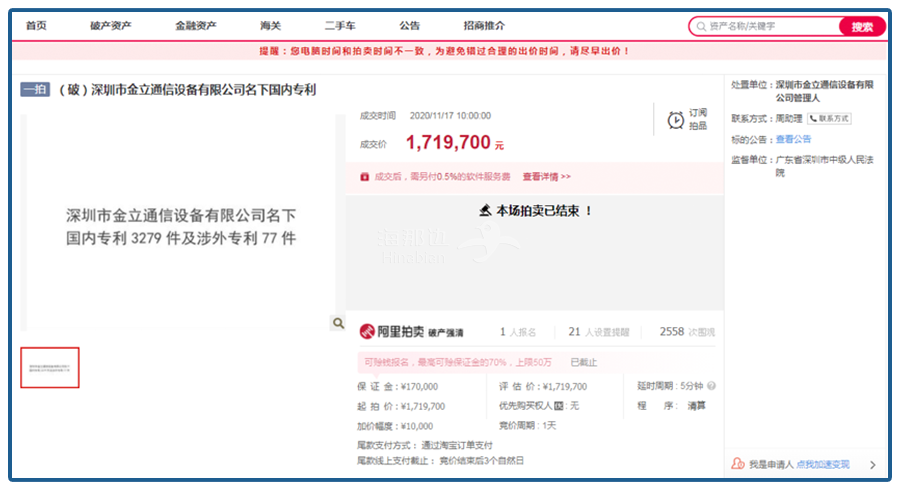Open the 查看公告 announcement link
900x489 pixels.
click(794, 139)
